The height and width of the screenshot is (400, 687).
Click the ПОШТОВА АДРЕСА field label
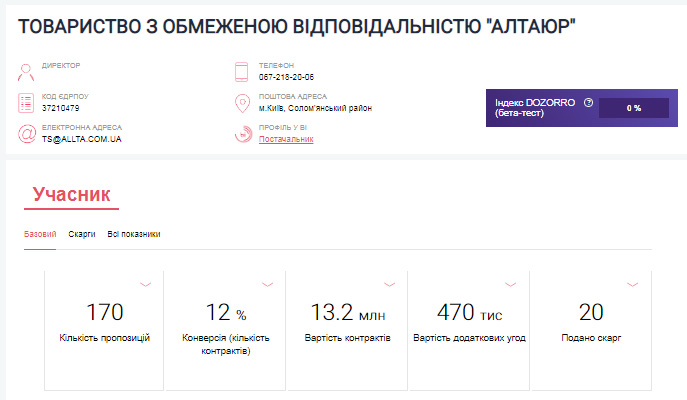pos(293,96)
